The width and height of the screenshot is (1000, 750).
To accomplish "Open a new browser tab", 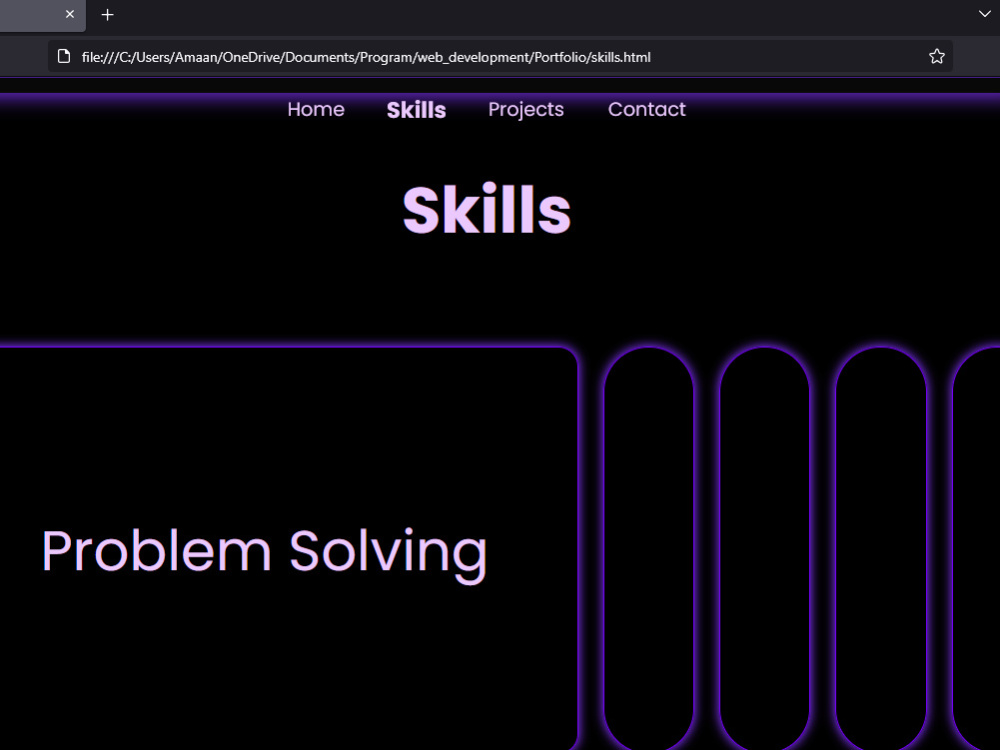I will coord(107,14).
